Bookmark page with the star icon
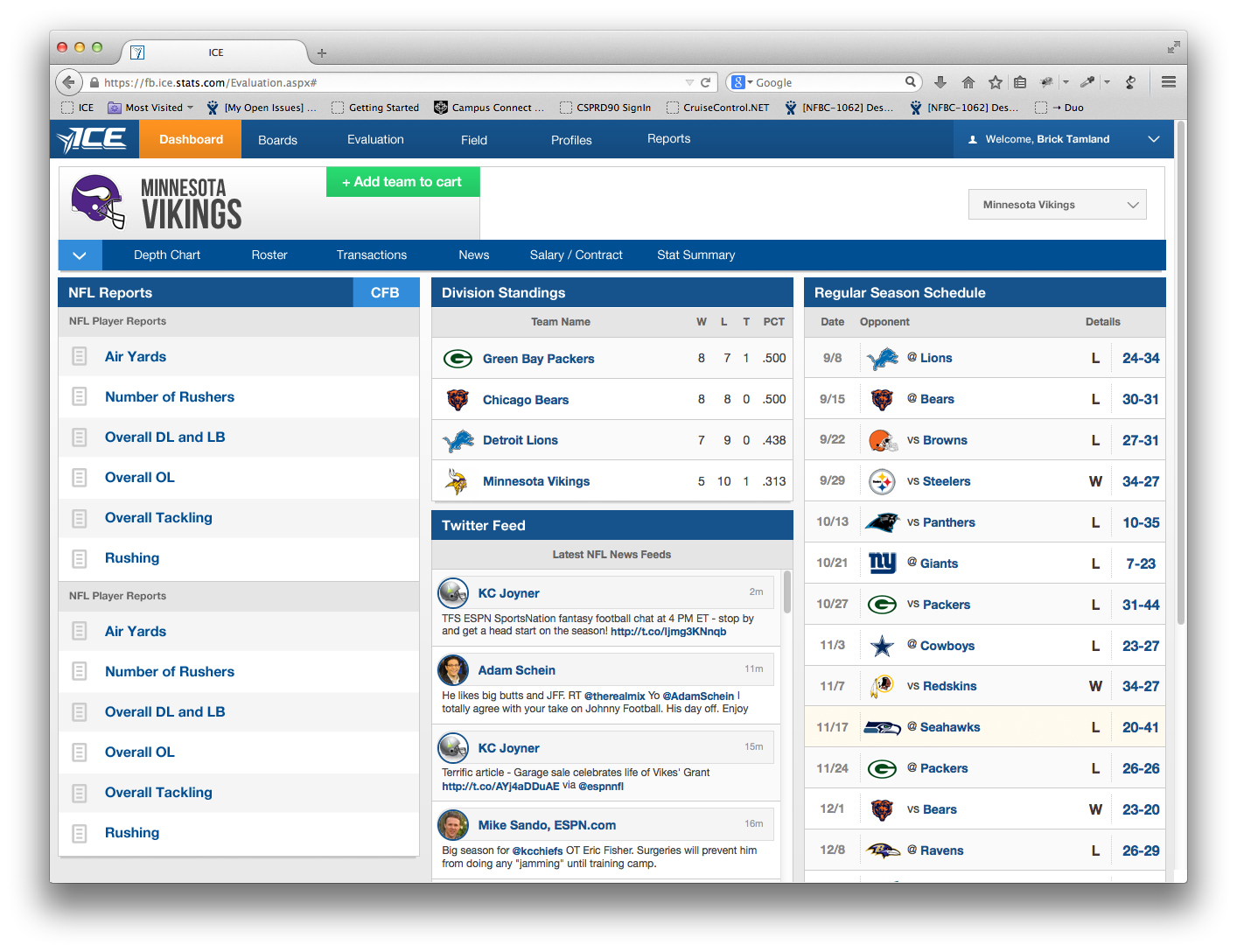Image resolution: width=1237 pixels, height=952 pixels. tap(995, 82)
